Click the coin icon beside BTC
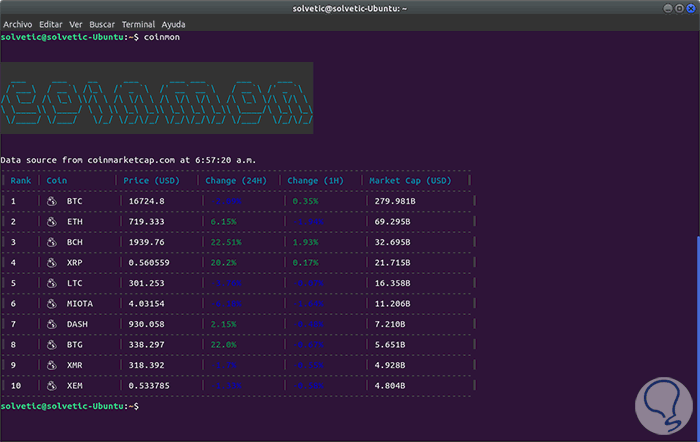The height and width of the screenshot is (442, 700). click(x=51, y=201)
